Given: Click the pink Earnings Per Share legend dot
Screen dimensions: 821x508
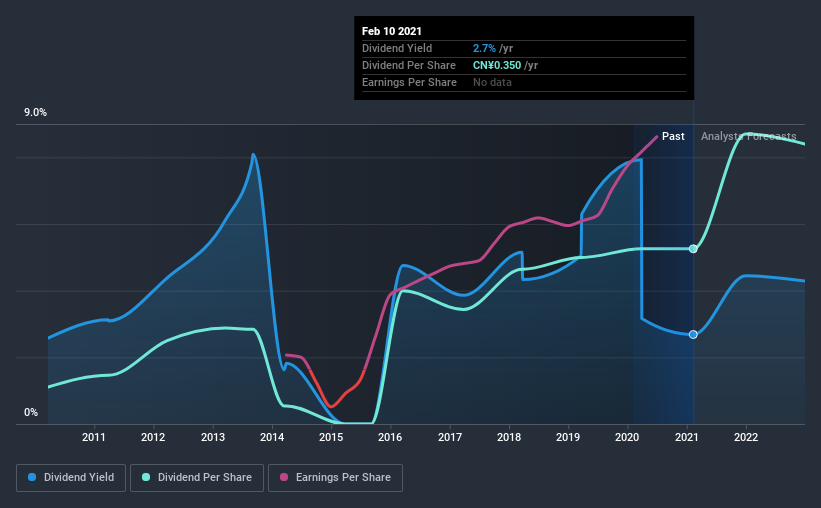Looking at the screenshot, I should click(x=284, y=477).
